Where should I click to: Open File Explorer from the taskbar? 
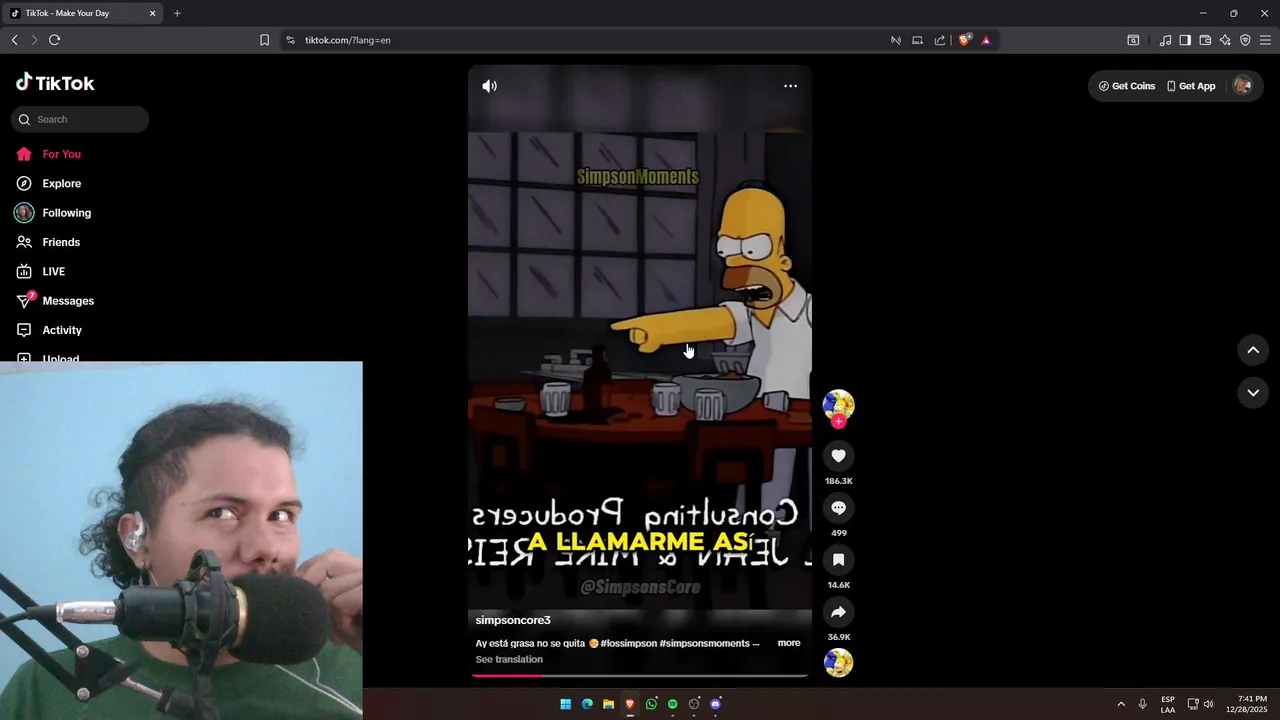point(608,704)
